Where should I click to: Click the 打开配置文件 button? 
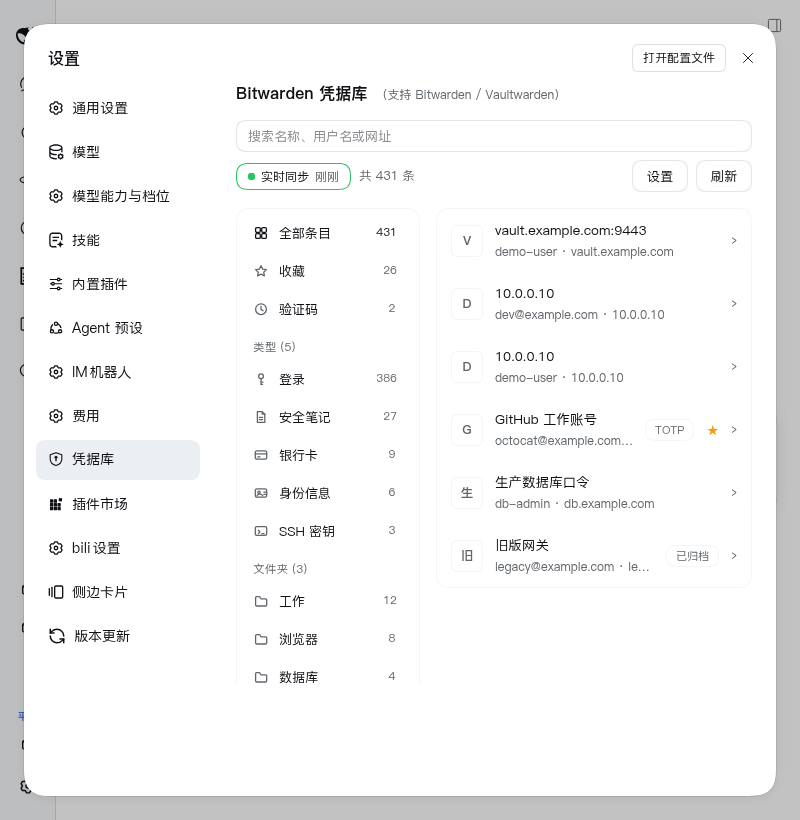[x=679, y=58]
